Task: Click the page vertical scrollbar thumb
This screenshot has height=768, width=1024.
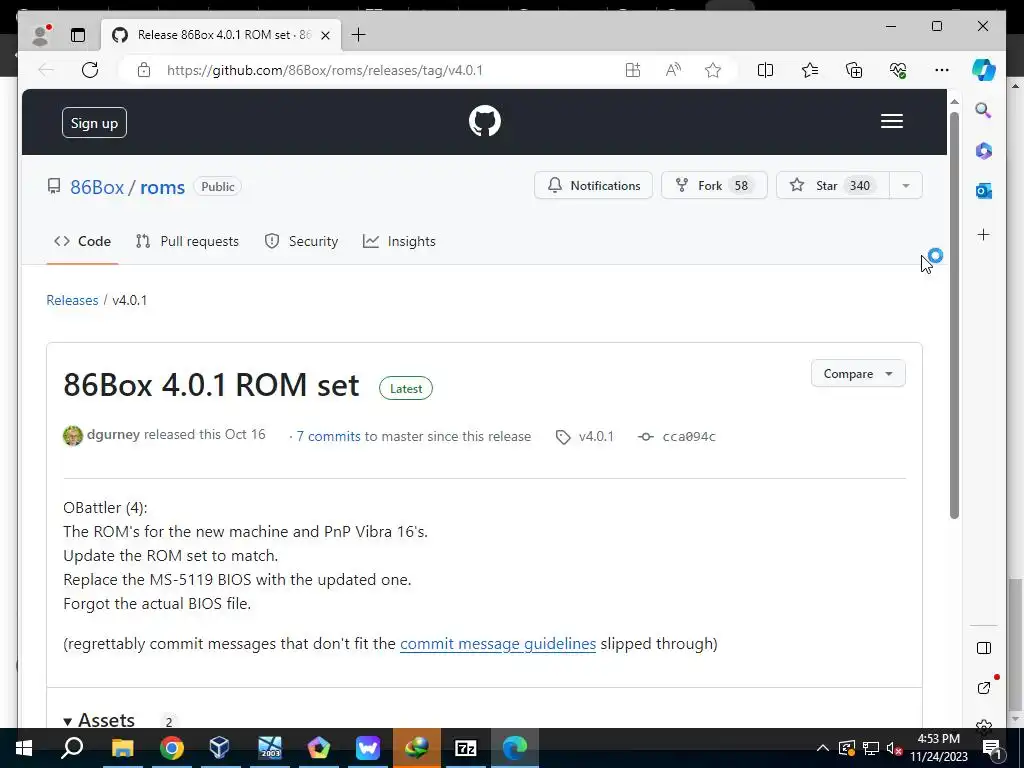Action: point(954,315)
